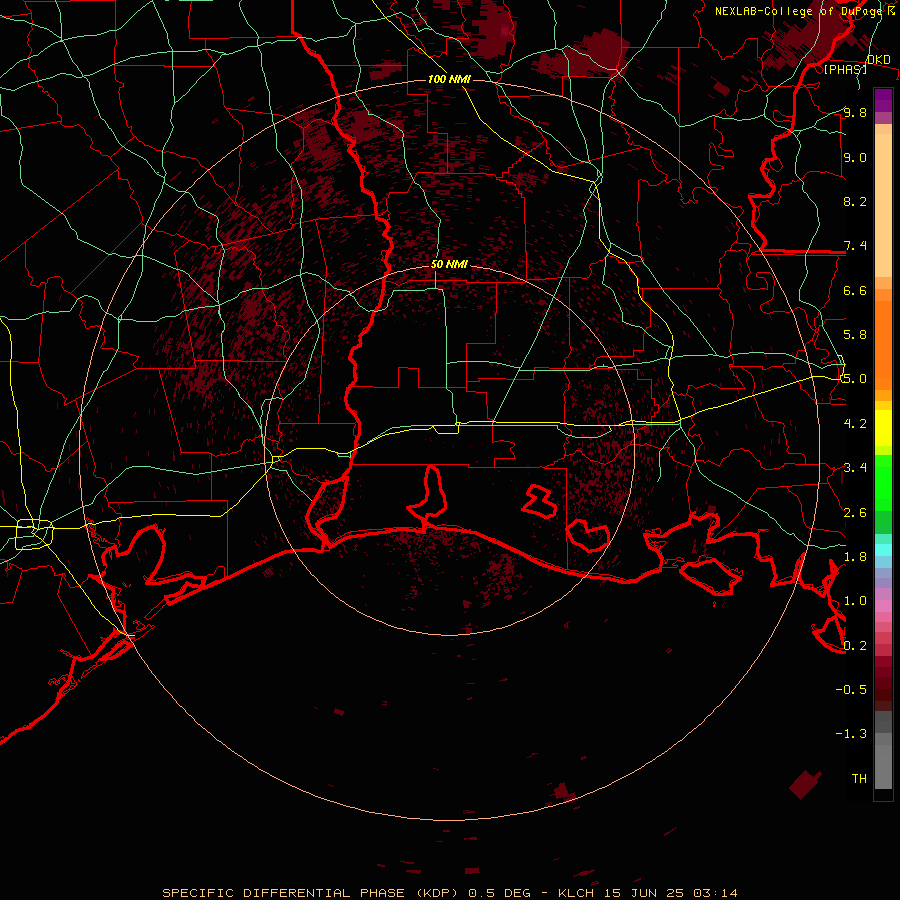Click the 1.8 scale value
Screen dimensions: 900x900
coord(855,557)
